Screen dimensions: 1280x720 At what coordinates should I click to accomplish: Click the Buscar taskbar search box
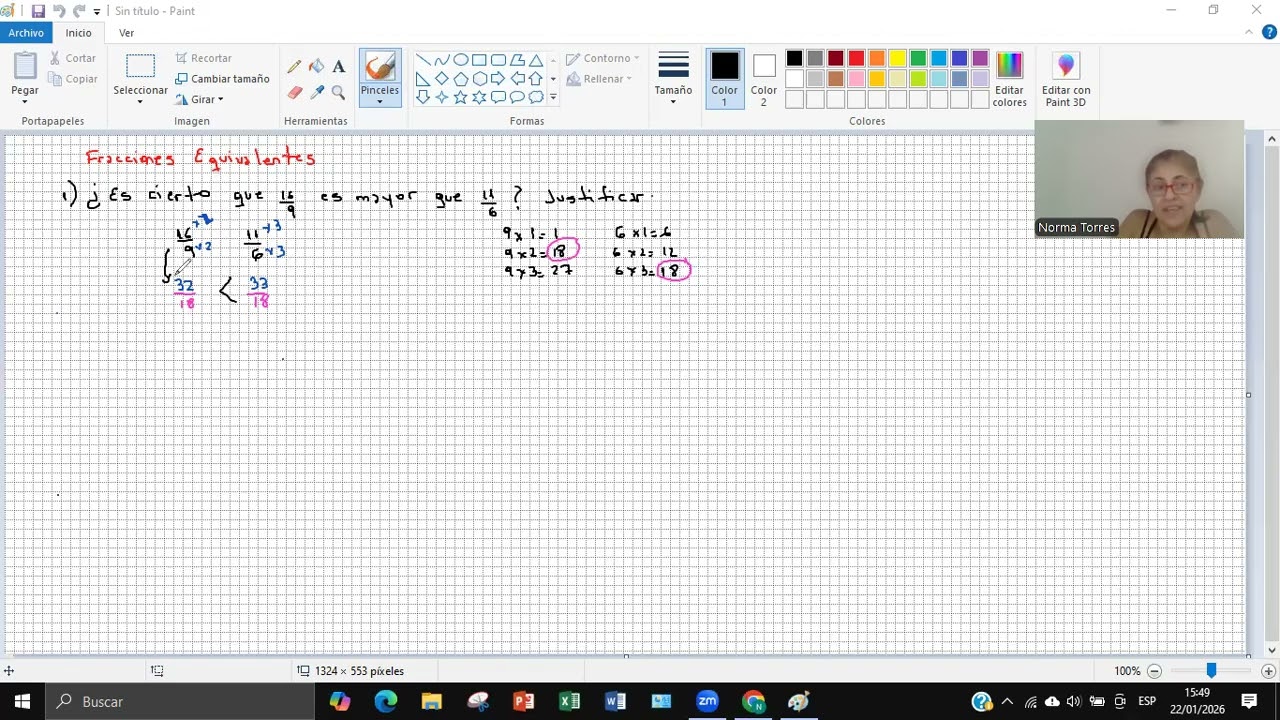click(180, 702)
